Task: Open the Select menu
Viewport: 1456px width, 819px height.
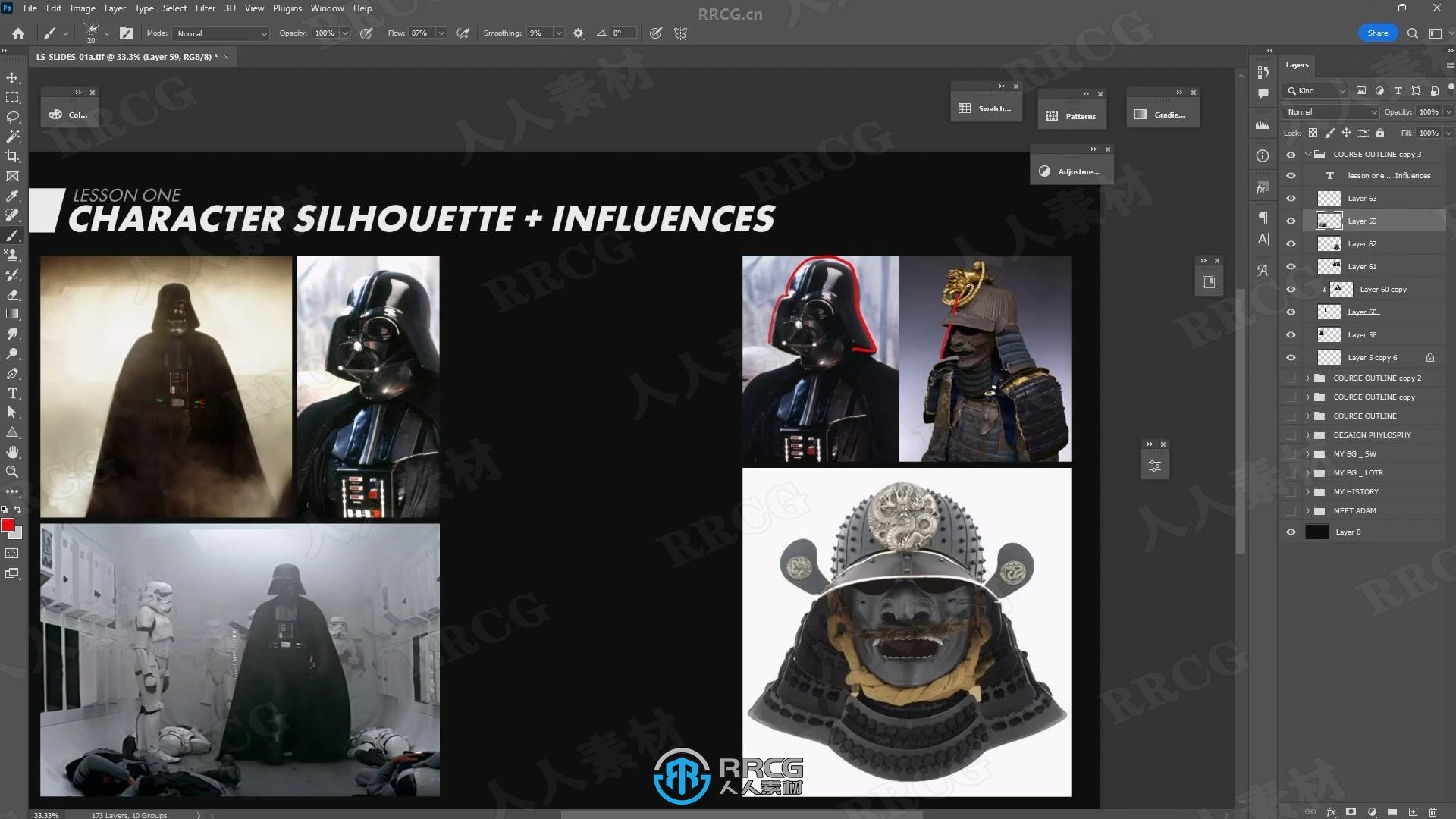Action: point(174,8)
